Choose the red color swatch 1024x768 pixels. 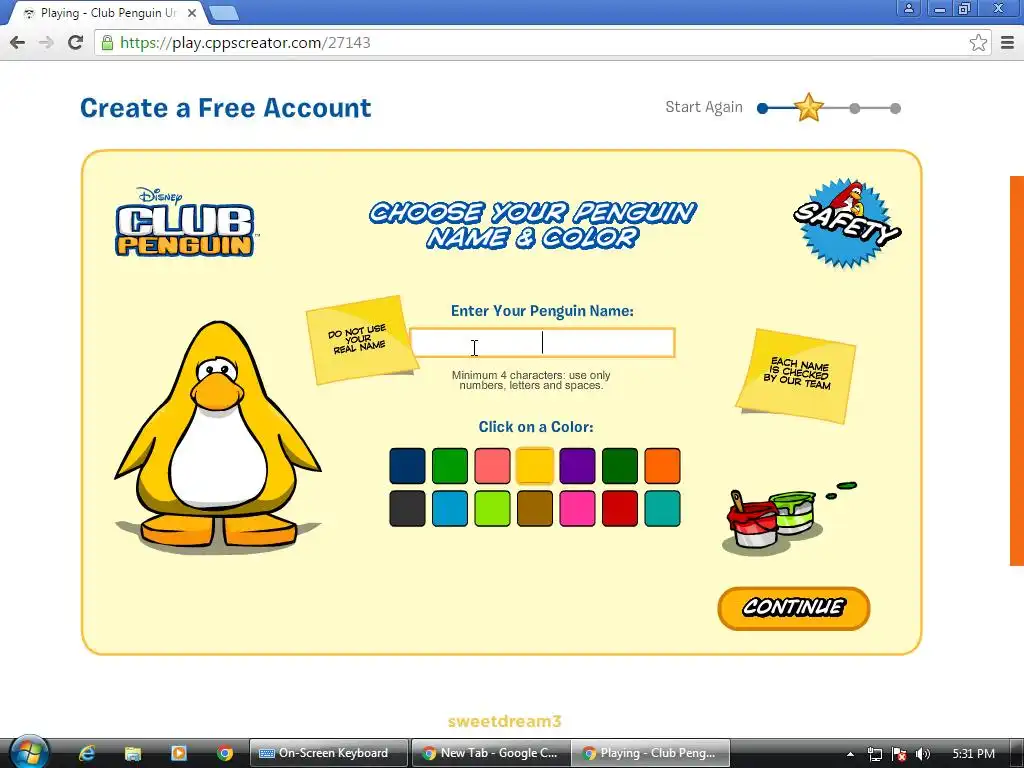pos(620,508)
